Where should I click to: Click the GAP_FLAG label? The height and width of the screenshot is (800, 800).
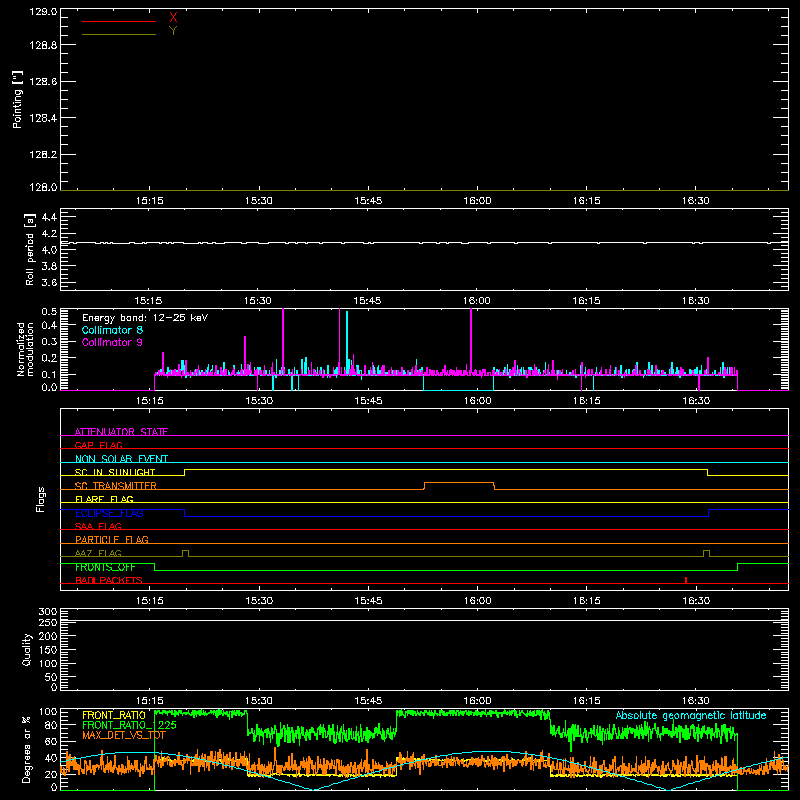98,445
